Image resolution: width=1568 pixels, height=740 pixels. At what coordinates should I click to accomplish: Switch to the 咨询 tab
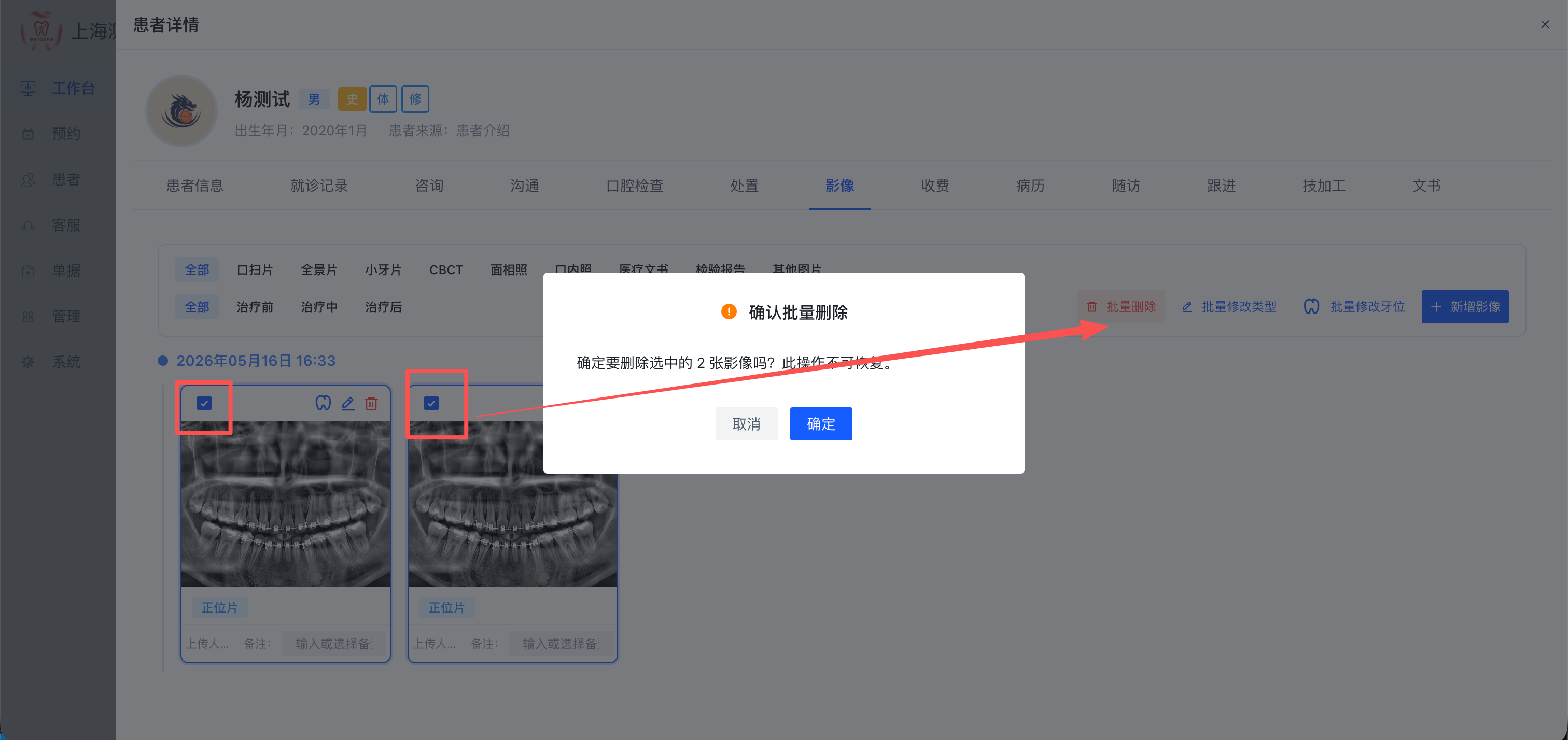pos(429,186)
